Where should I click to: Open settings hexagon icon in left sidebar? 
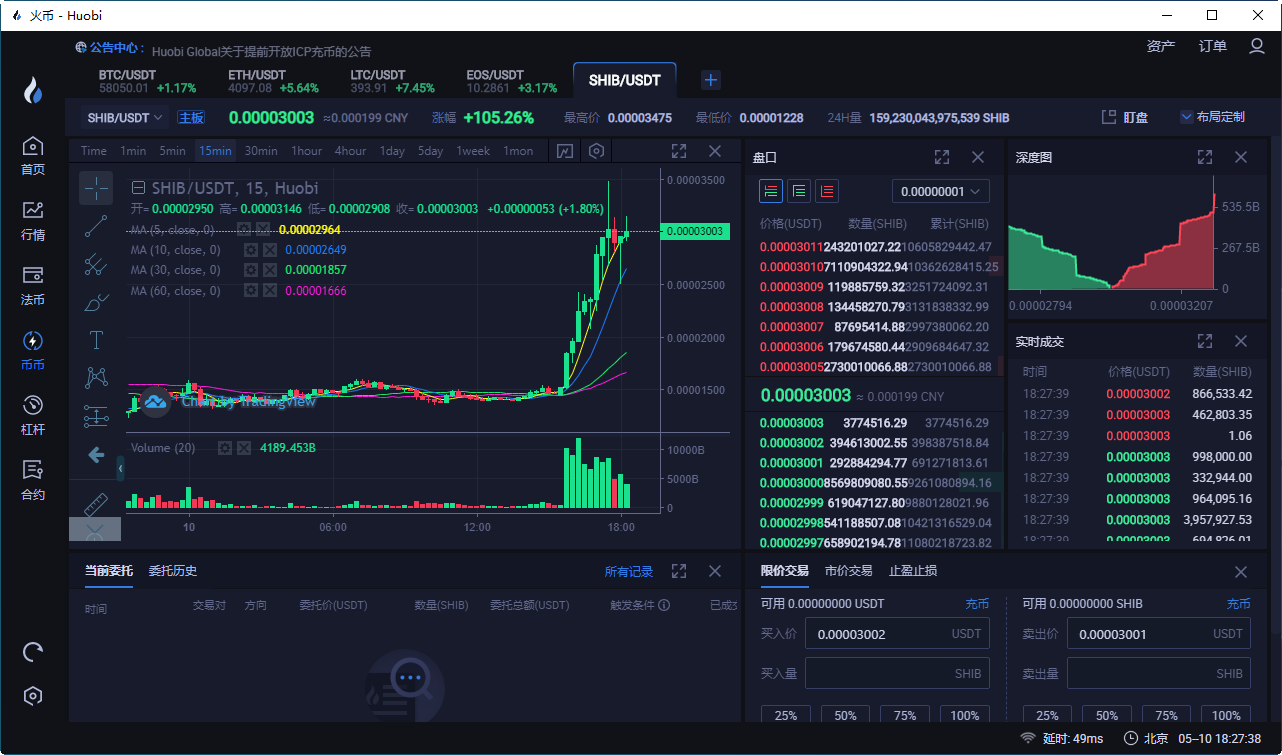click(33, 696)
